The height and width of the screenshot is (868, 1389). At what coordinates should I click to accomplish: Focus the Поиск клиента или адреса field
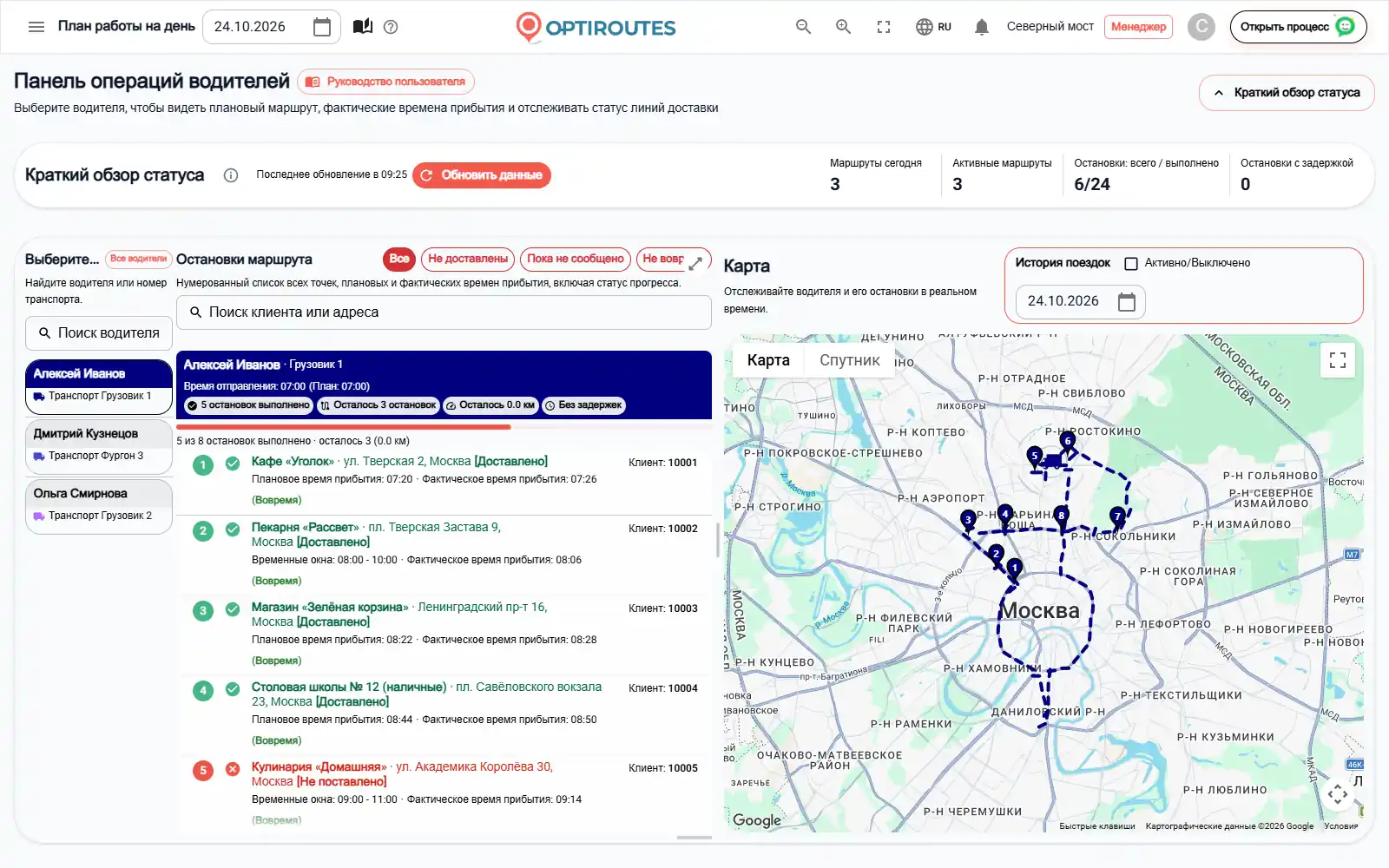(444, 312)
